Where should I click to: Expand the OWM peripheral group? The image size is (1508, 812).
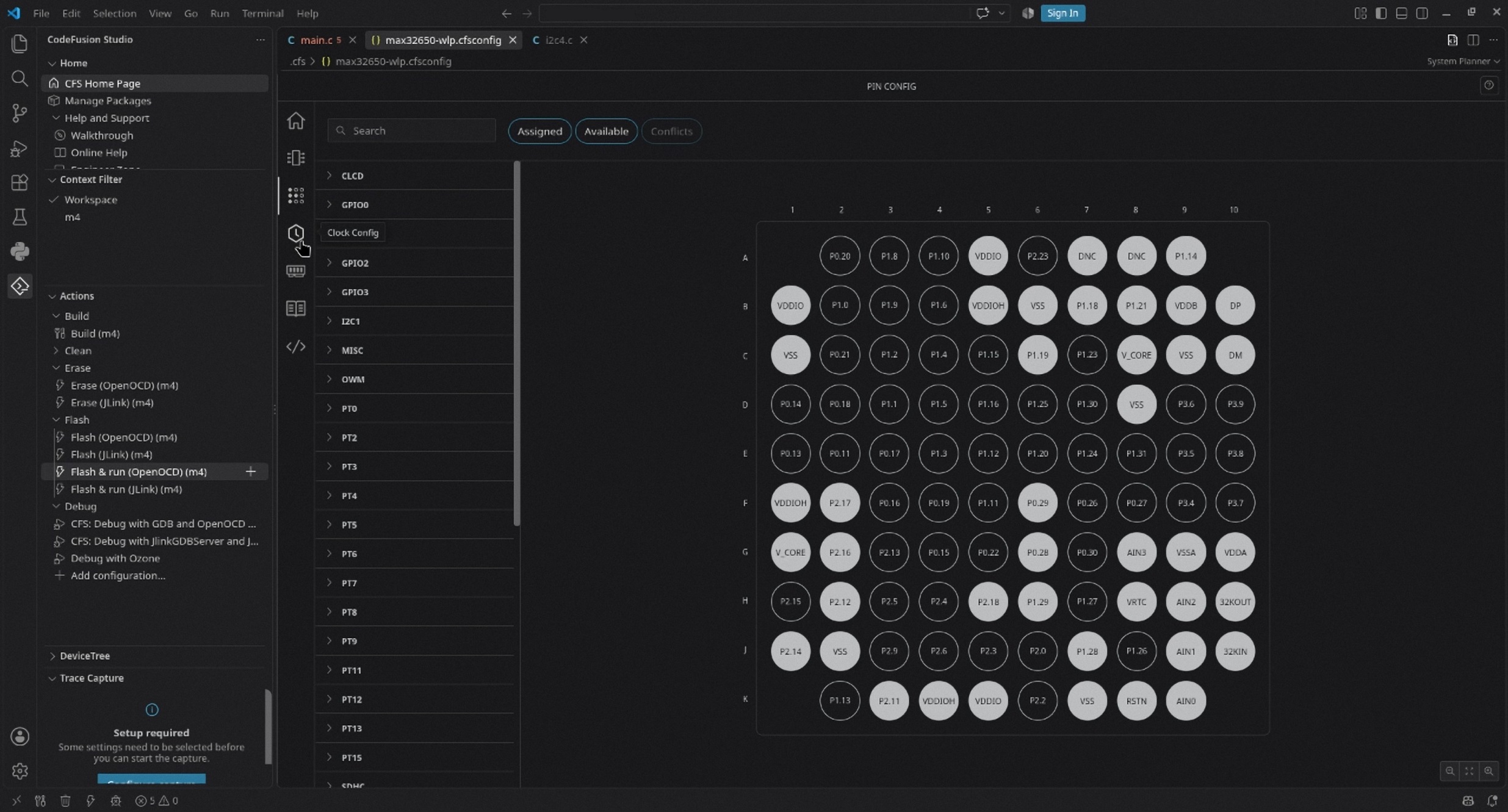[x=415, y=379]
